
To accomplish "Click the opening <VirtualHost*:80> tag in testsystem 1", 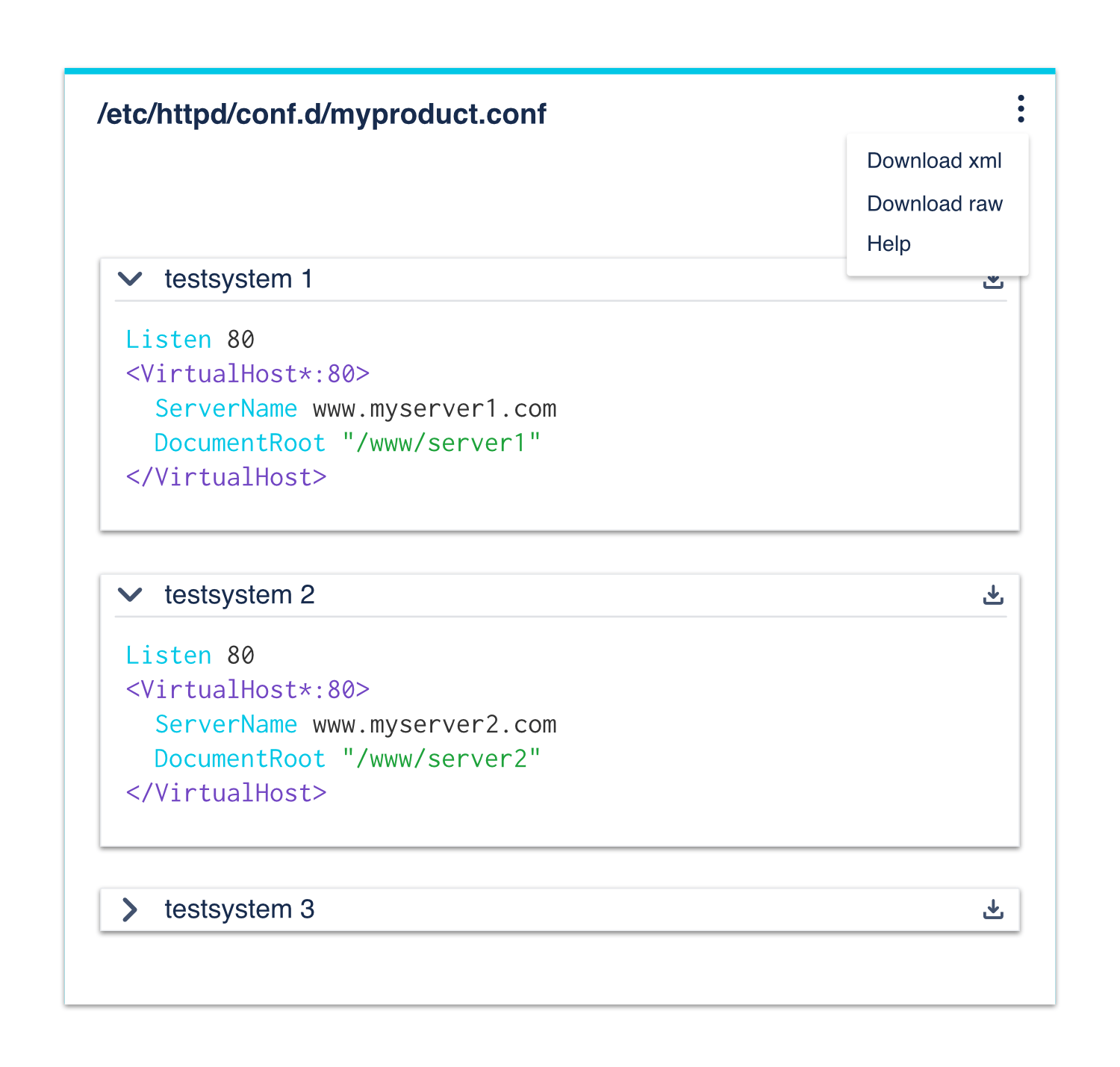I will [248, 374].
